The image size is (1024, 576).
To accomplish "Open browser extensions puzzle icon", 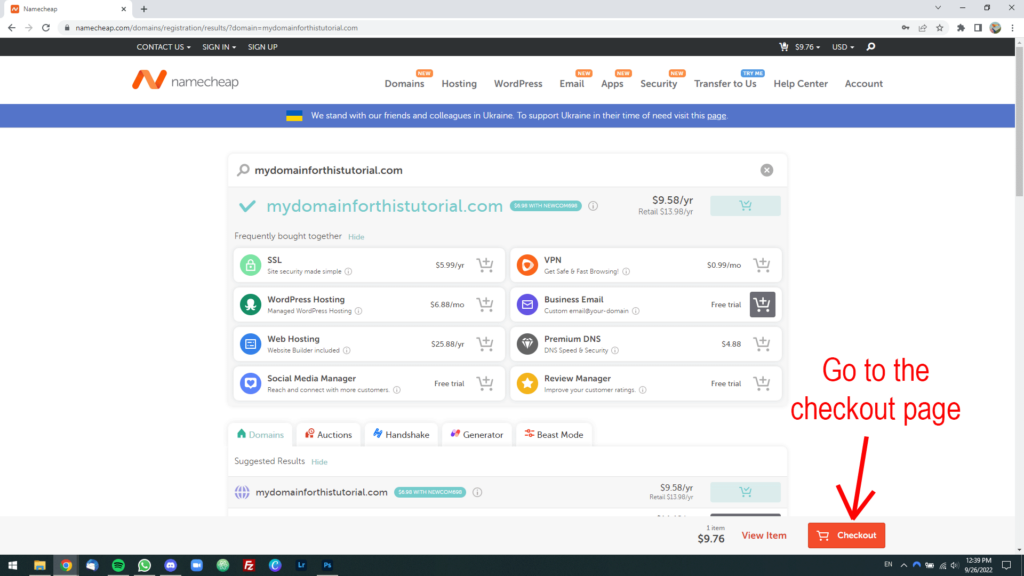I will point(961,28).
